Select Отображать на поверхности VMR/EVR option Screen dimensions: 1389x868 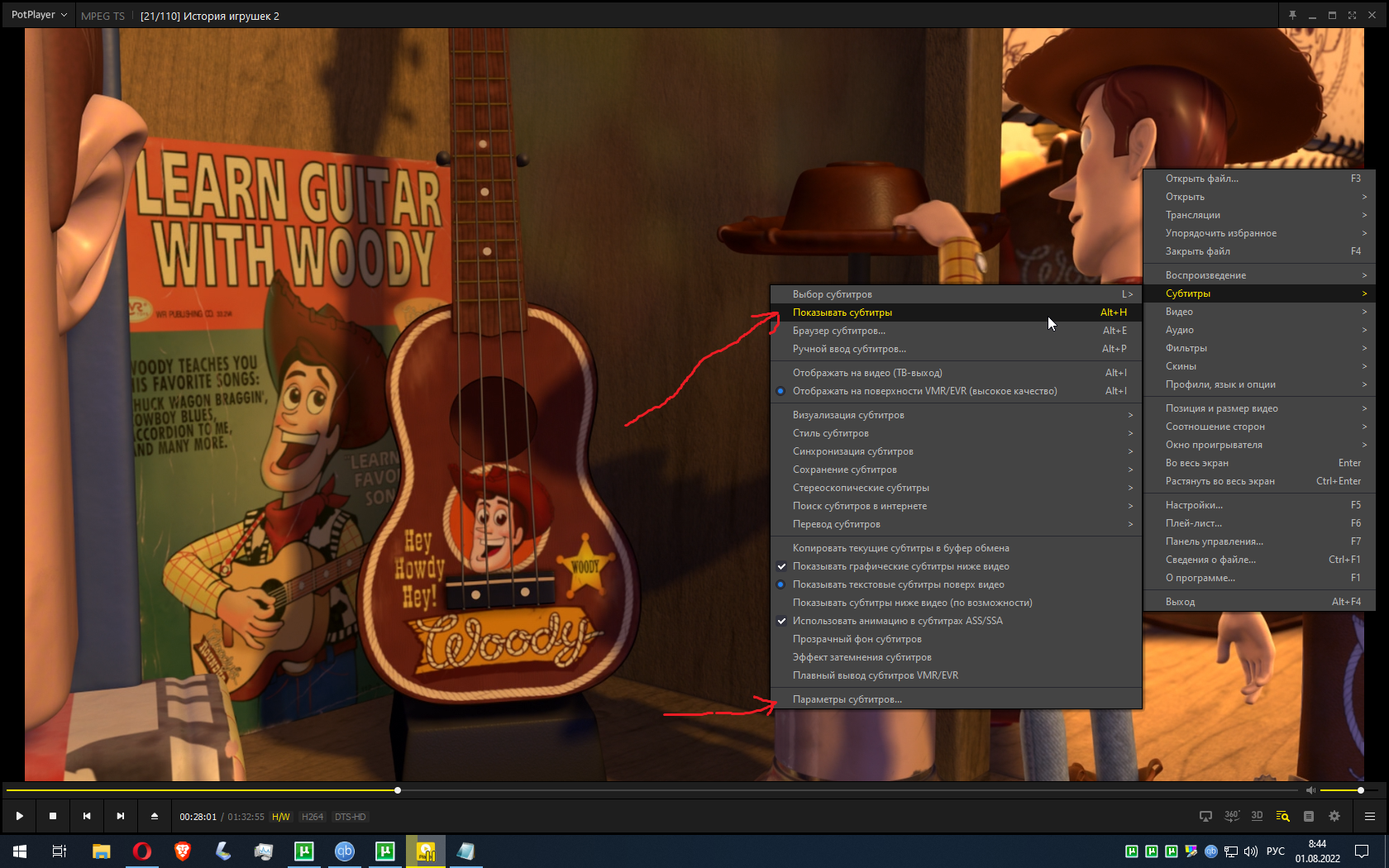tap(956, 391)
